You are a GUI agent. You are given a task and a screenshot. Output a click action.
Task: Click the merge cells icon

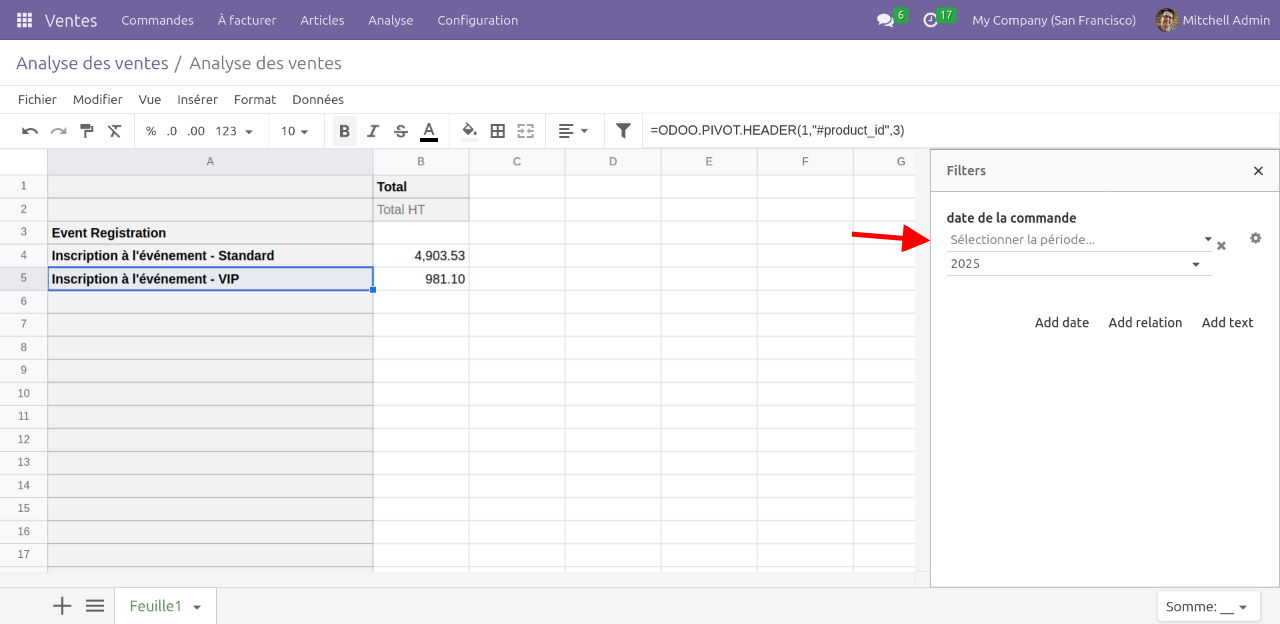[x=526, y=131]
